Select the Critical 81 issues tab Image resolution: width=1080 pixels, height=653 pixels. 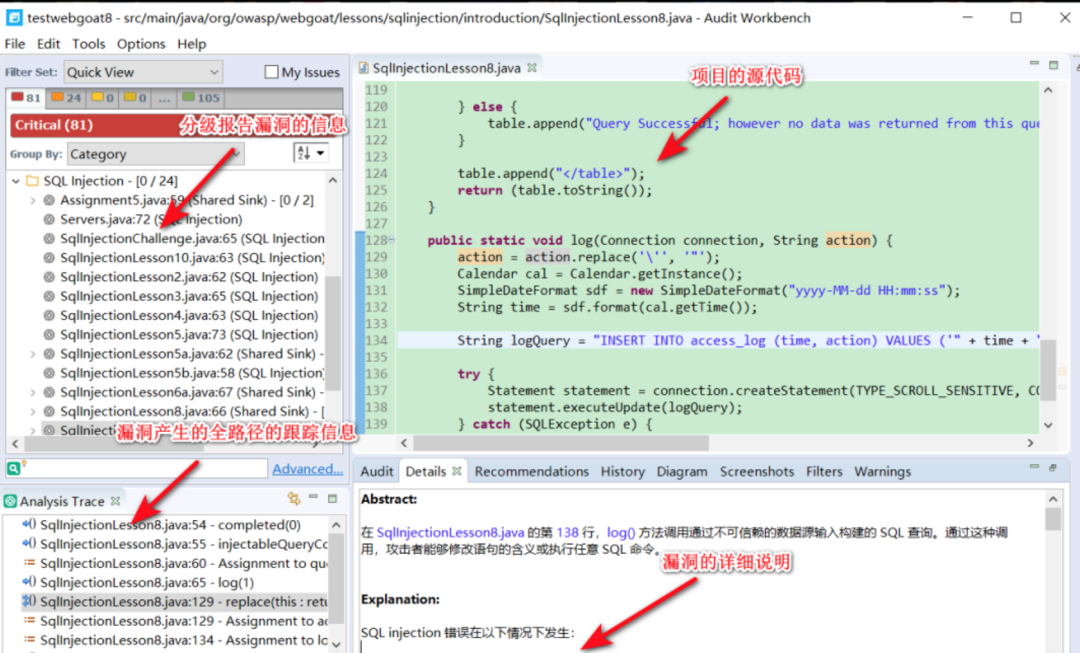point(26,98)
